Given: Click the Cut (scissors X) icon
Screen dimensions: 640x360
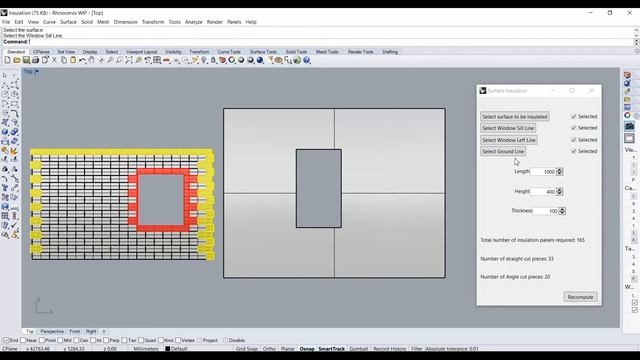Looking at the screenshot, I should point(54,60).
